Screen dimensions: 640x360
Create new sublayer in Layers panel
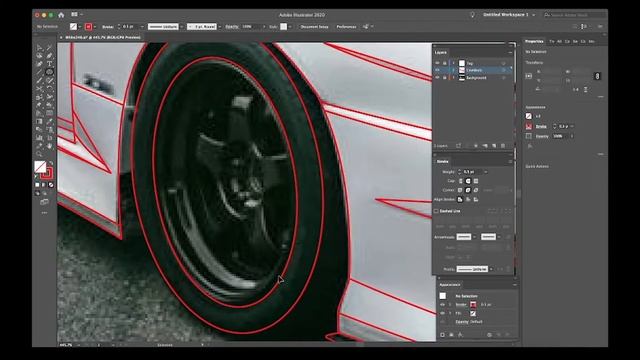pos(485,146)
